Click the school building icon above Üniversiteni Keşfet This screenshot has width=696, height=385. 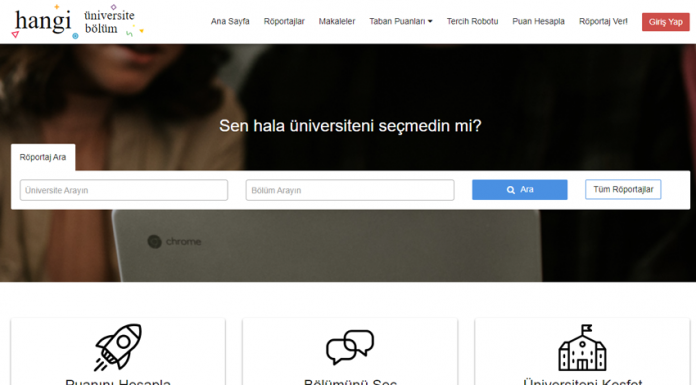[582, 347]
